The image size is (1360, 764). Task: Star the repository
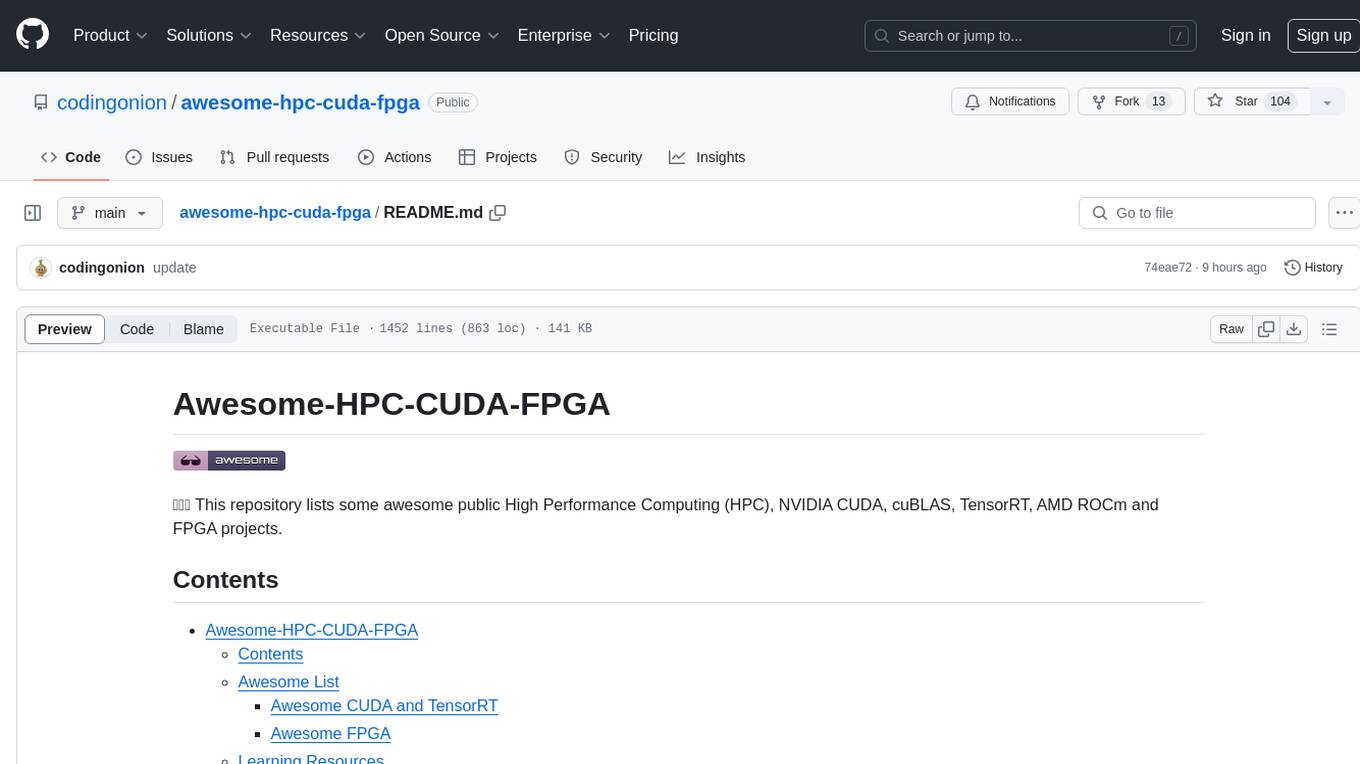[1252, 101]
